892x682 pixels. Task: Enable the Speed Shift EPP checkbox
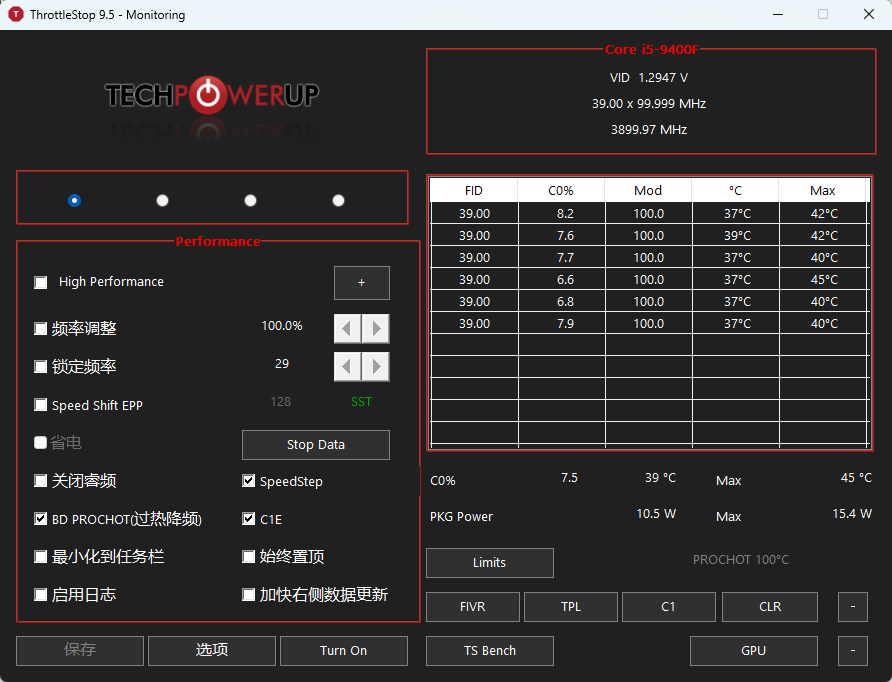[x=40, y=405]
